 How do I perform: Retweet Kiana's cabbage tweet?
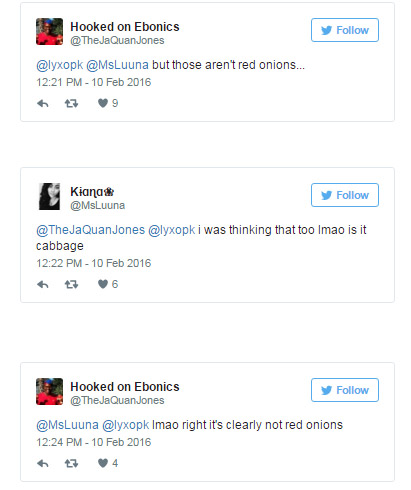pos(71,285)
